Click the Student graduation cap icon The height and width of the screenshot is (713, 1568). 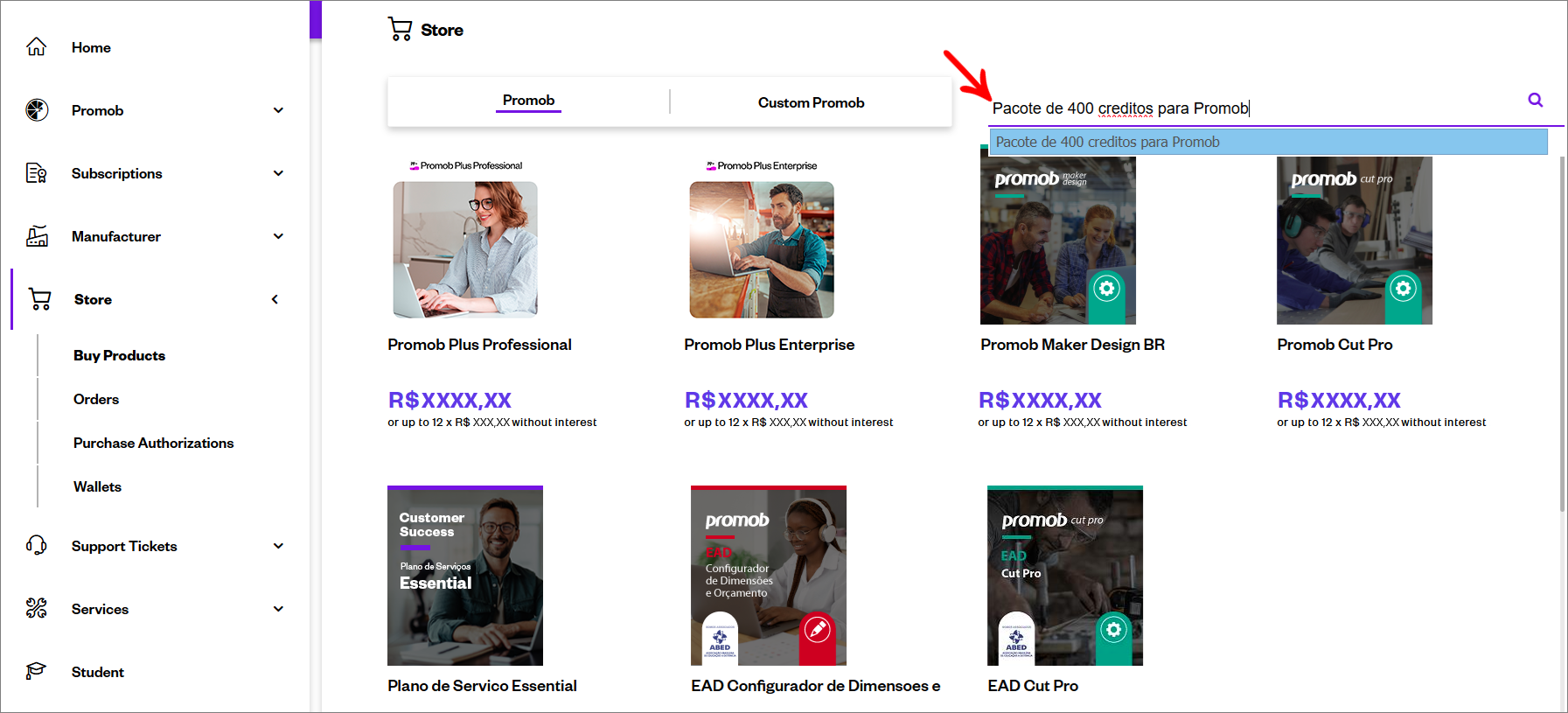37,671
